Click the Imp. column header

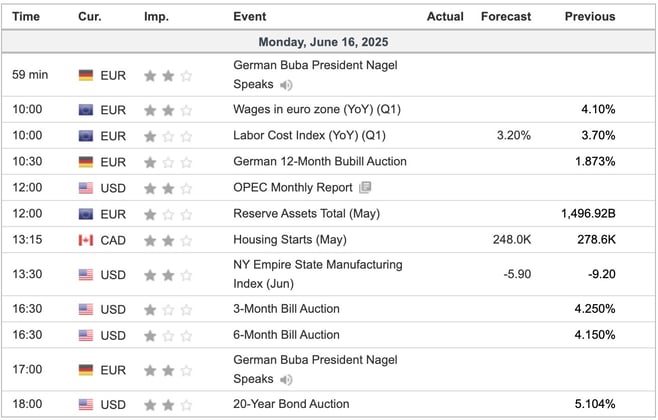[x=156, y=17]
